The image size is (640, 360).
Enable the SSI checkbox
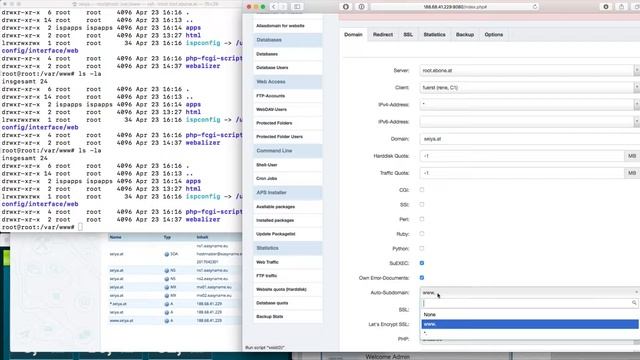pos(422,204)
